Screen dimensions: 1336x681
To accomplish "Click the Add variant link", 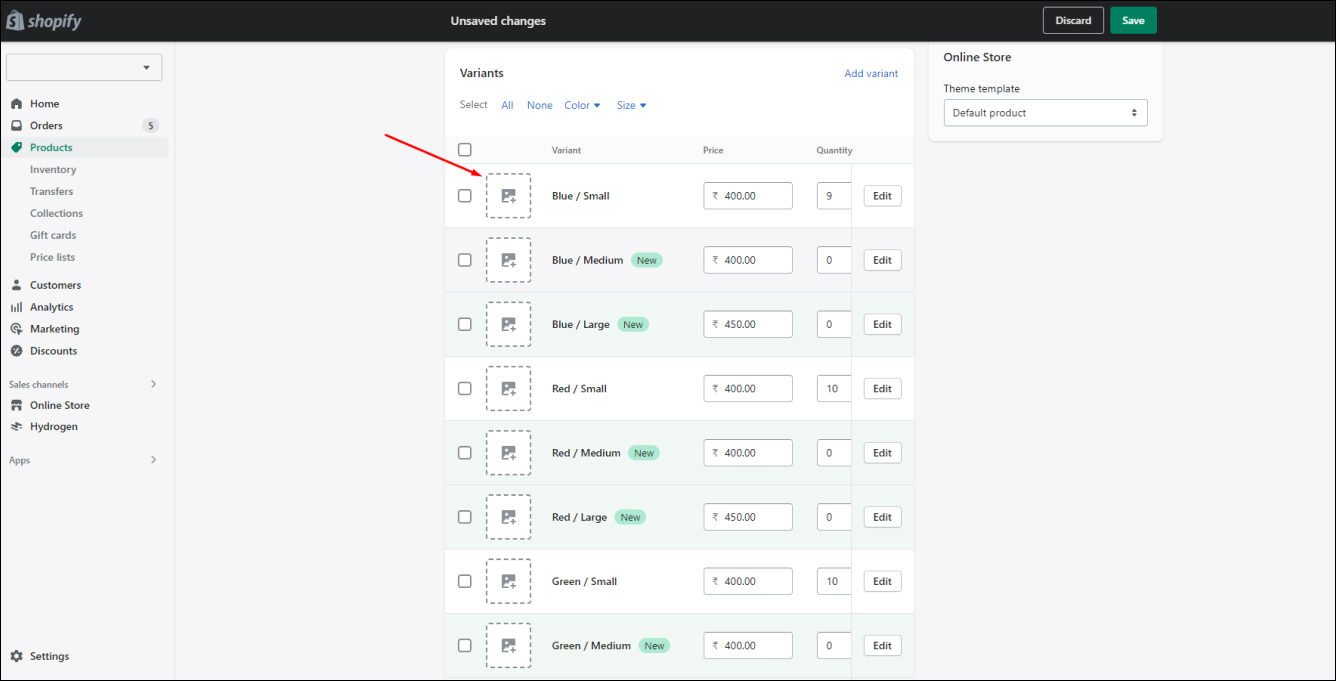I will pyautogui.click(x=871, y=74).
